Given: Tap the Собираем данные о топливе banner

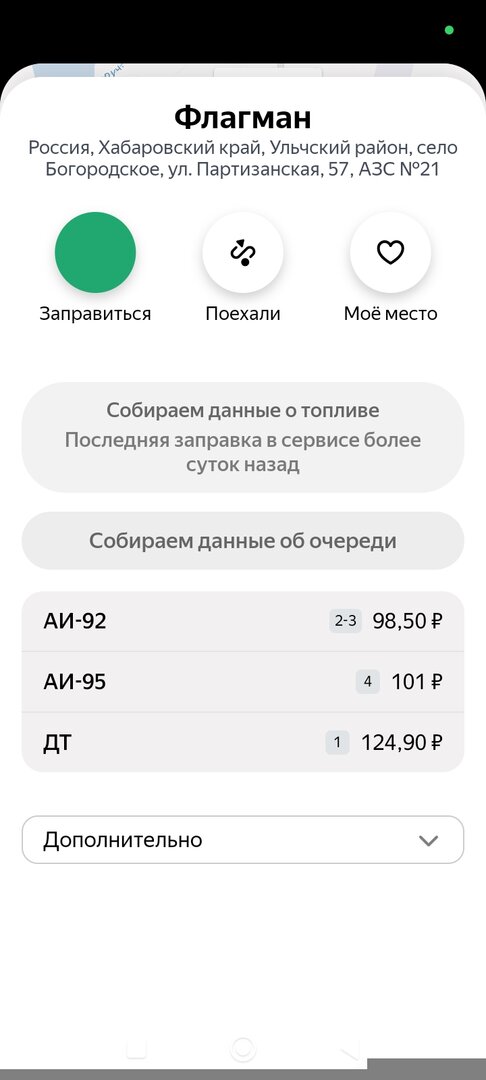Looking at the screenshot, I should point(243,437).
